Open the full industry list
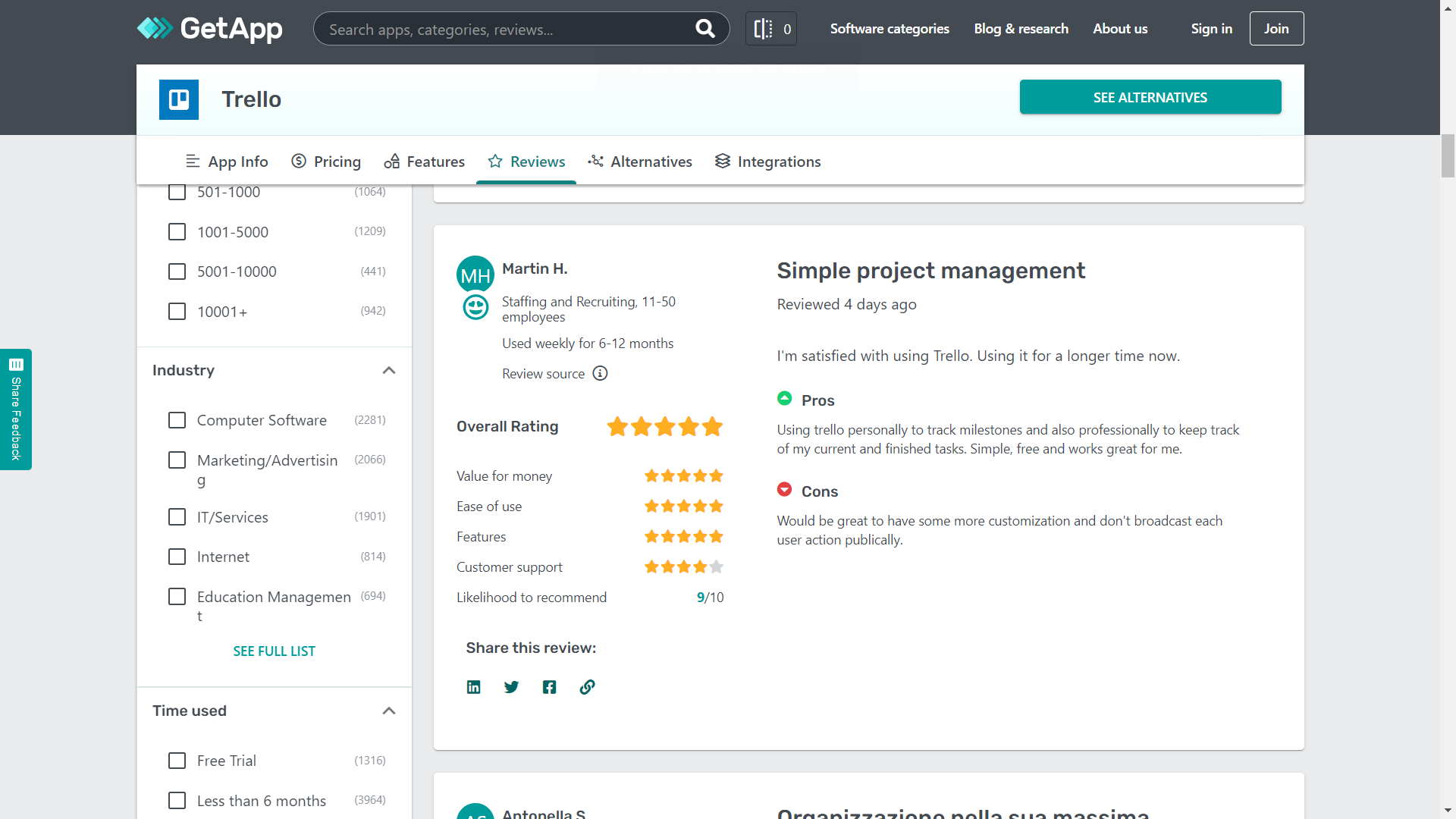Image resolution: width=1456 pixels, height=819 pixels. 274,651
